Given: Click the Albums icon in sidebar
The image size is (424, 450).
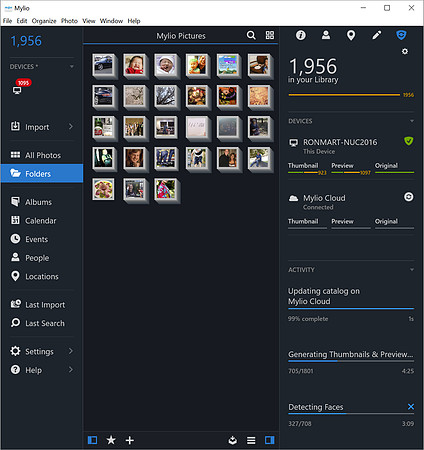Looking at the screenshot, I should [x=15, y=201].
